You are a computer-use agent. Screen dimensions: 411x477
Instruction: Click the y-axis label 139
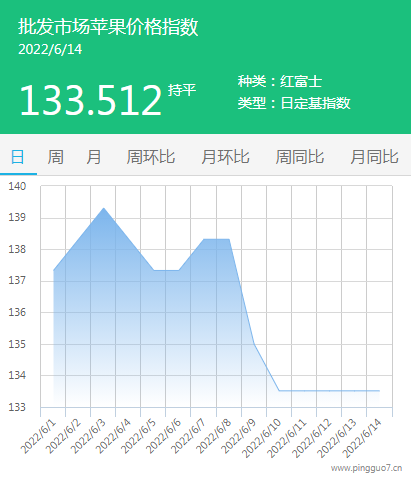[x=17, y=218]
